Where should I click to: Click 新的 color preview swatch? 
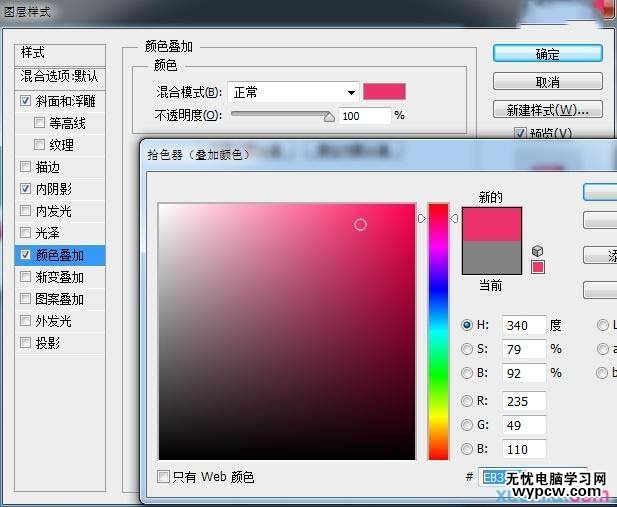[x=491, y=224]
